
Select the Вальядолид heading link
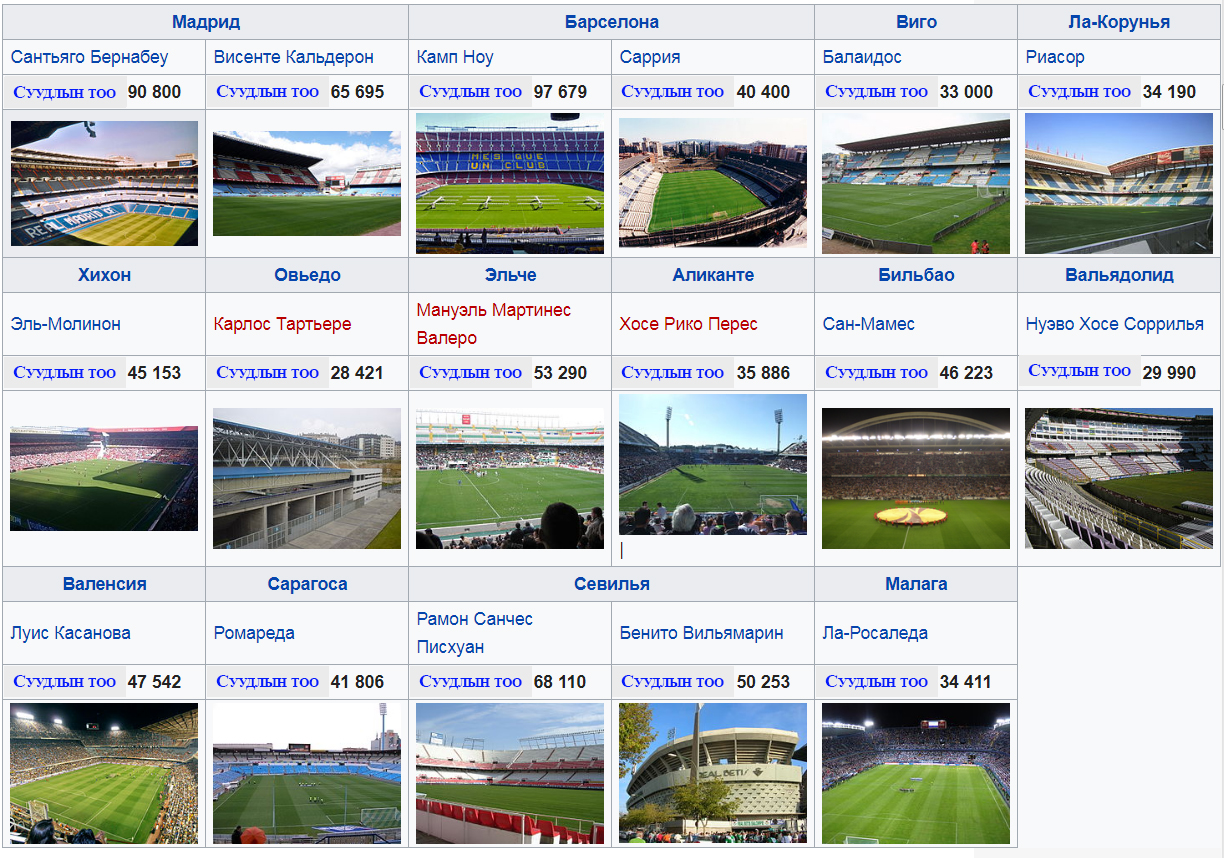[1119, 275]
